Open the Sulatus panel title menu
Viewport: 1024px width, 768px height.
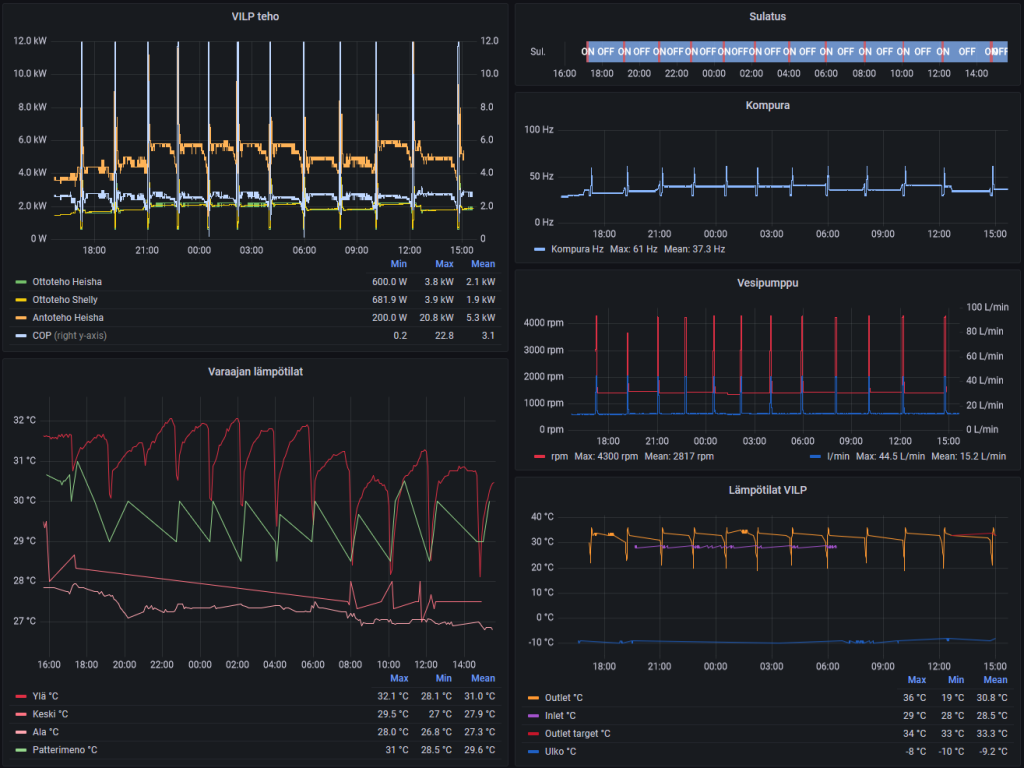coord(767,15)
